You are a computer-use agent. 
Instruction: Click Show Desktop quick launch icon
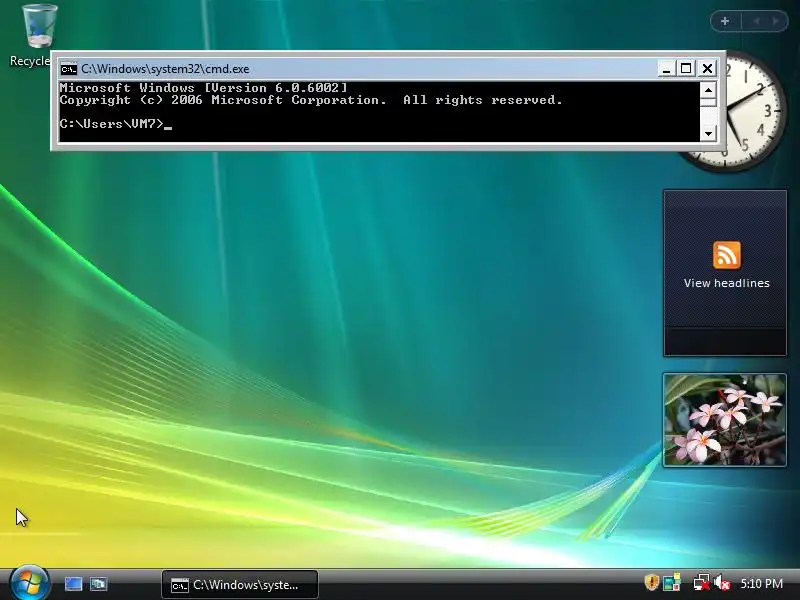(73, 584)
